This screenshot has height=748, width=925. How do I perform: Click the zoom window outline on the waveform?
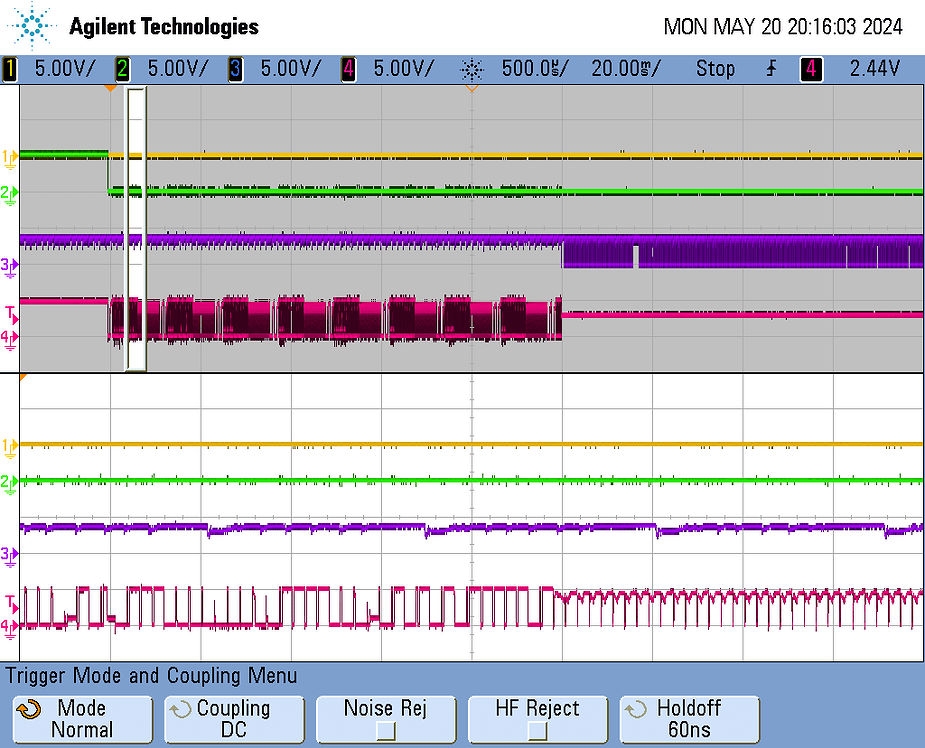[x=136, y=227]
